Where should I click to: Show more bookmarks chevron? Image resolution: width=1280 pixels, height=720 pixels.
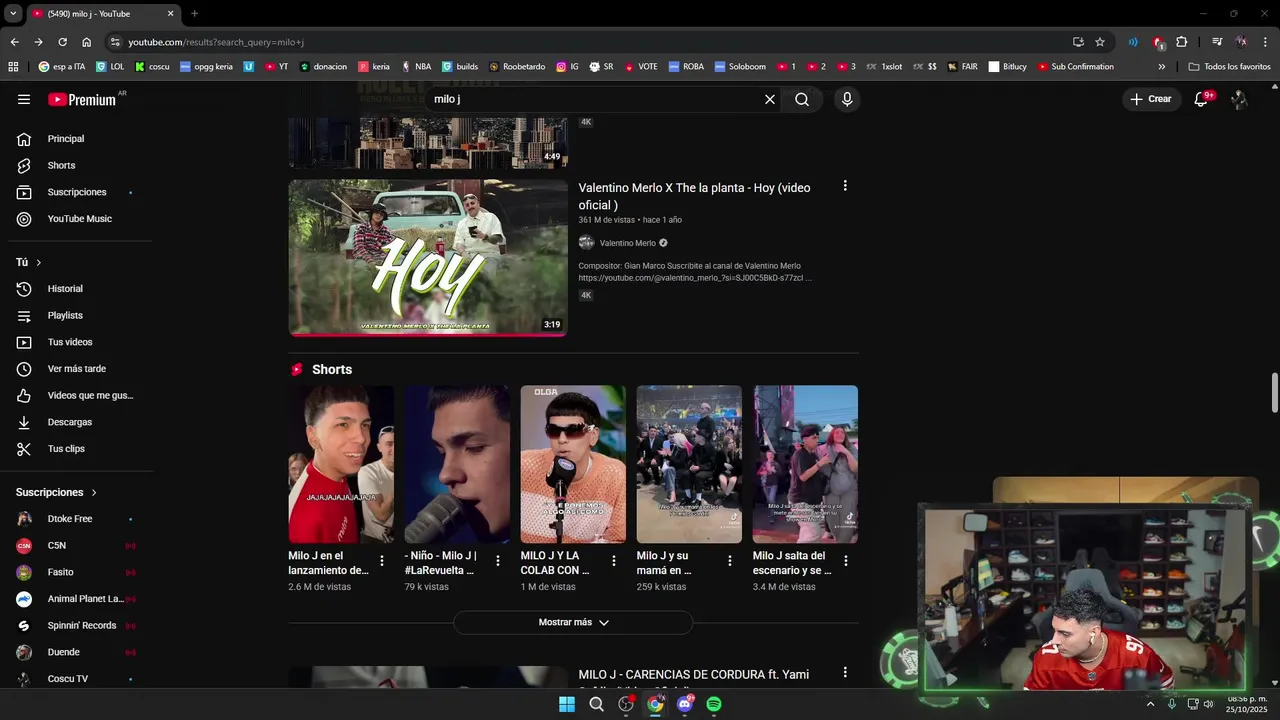point(1161,67)
